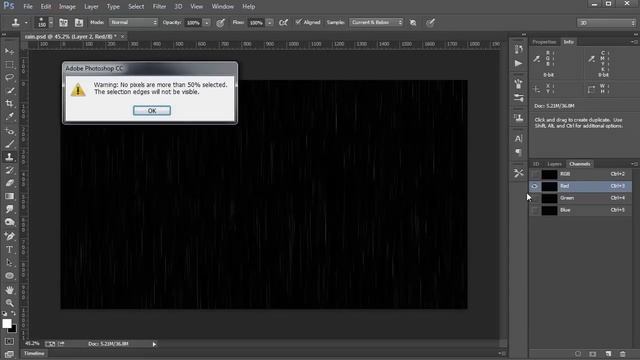
Task: Open the 3D workspace switcher dropdown
Action: [x=607, y=23]
